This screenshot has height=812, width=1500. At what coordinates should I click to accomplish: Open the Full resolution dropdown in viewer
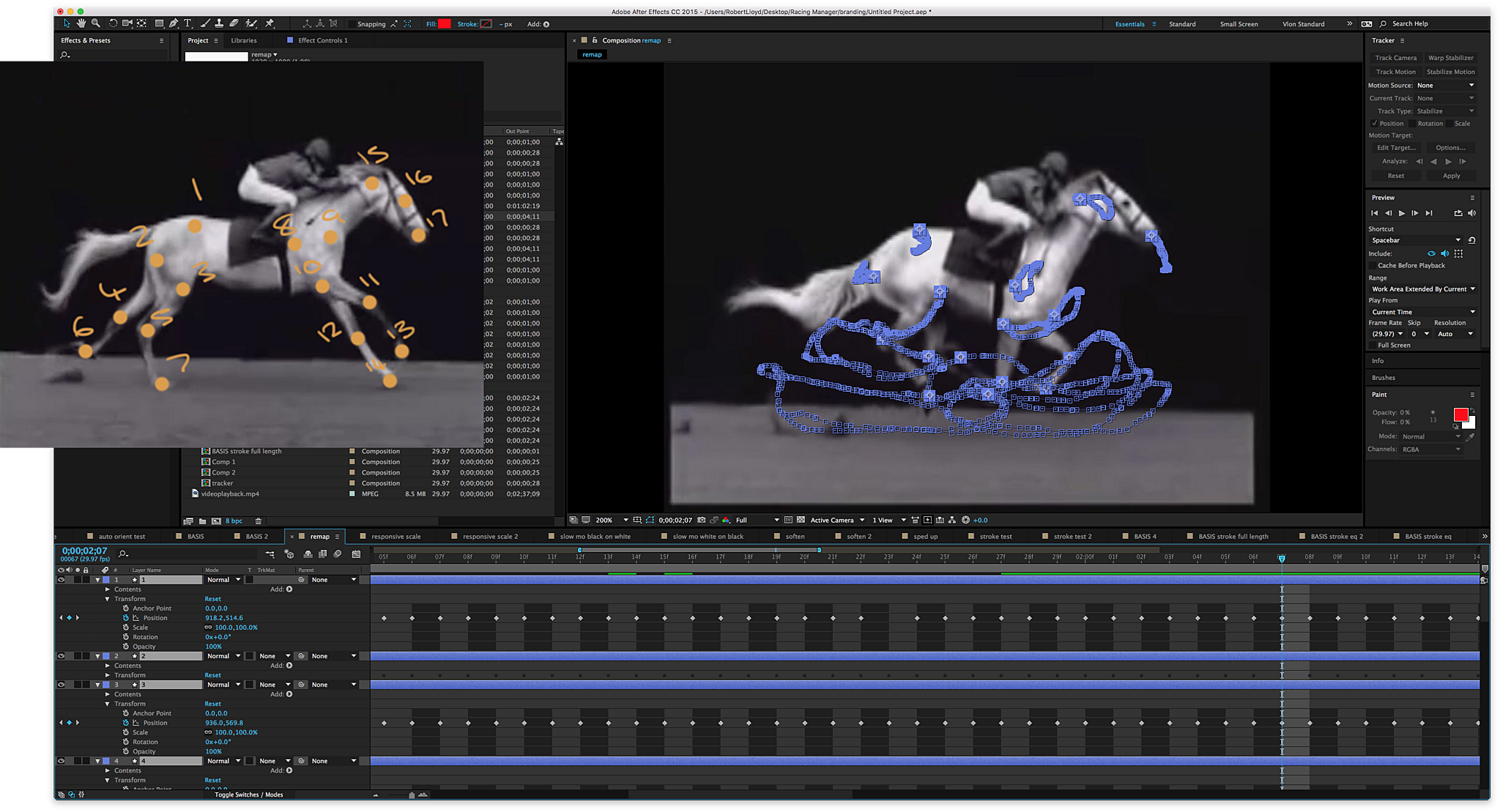pyautogui.click(x=757, y=520)
